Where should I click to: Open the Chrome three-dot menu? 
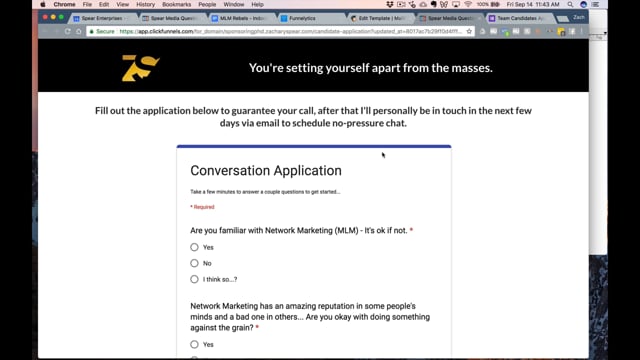point(582,31)
